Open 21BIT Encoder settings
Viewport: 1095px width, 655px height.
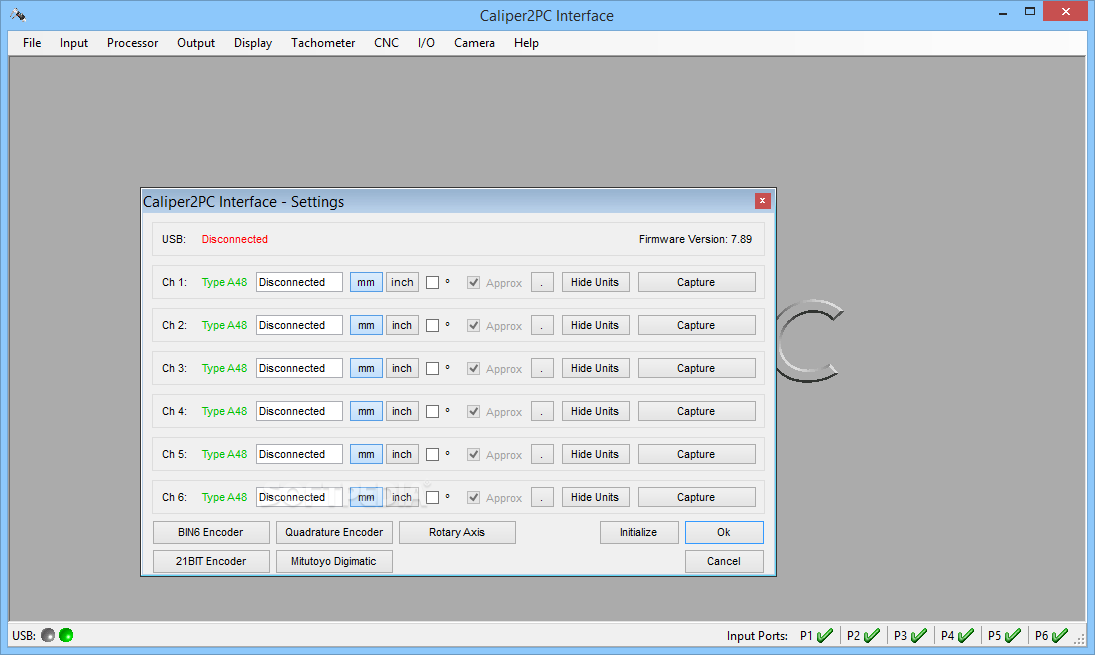211,561
